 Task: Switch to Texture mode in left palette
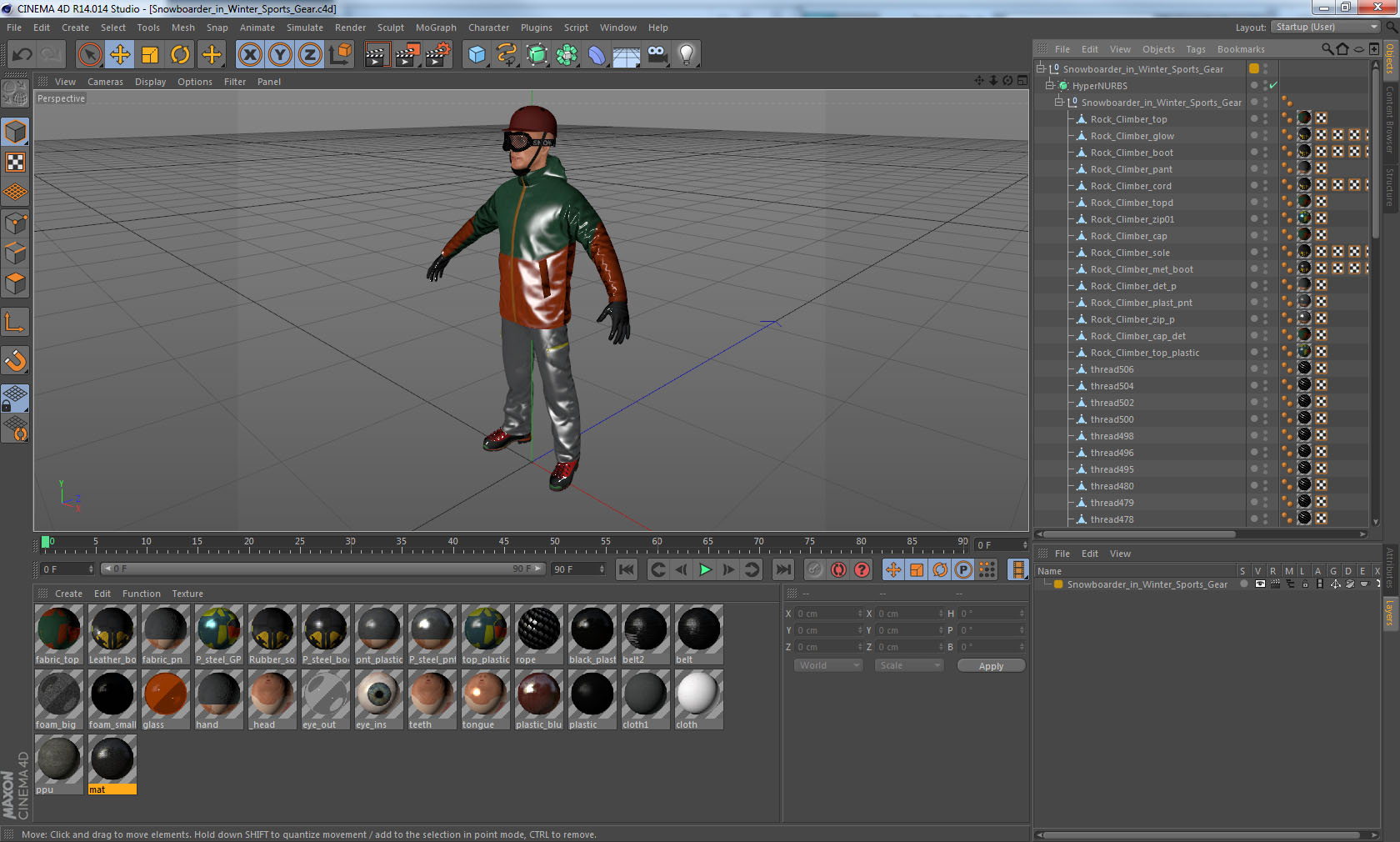point(15,162)
